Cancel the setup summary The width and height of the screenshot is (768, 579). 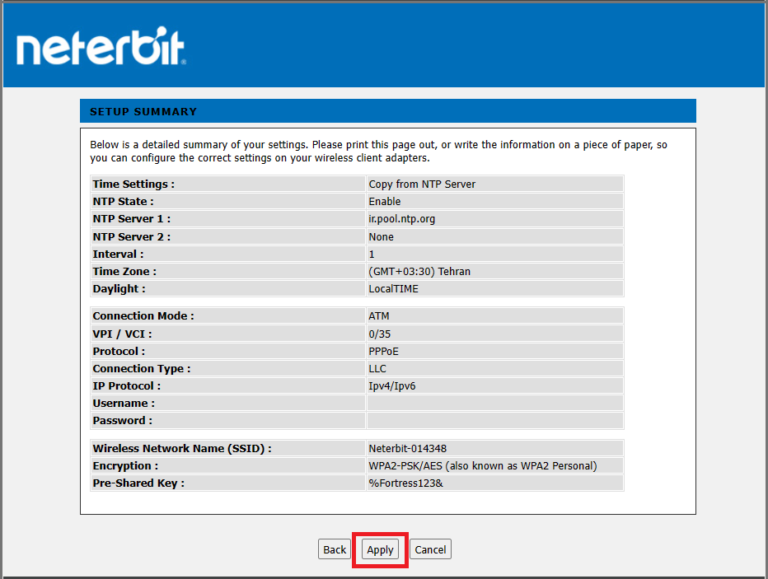(430, 549)
